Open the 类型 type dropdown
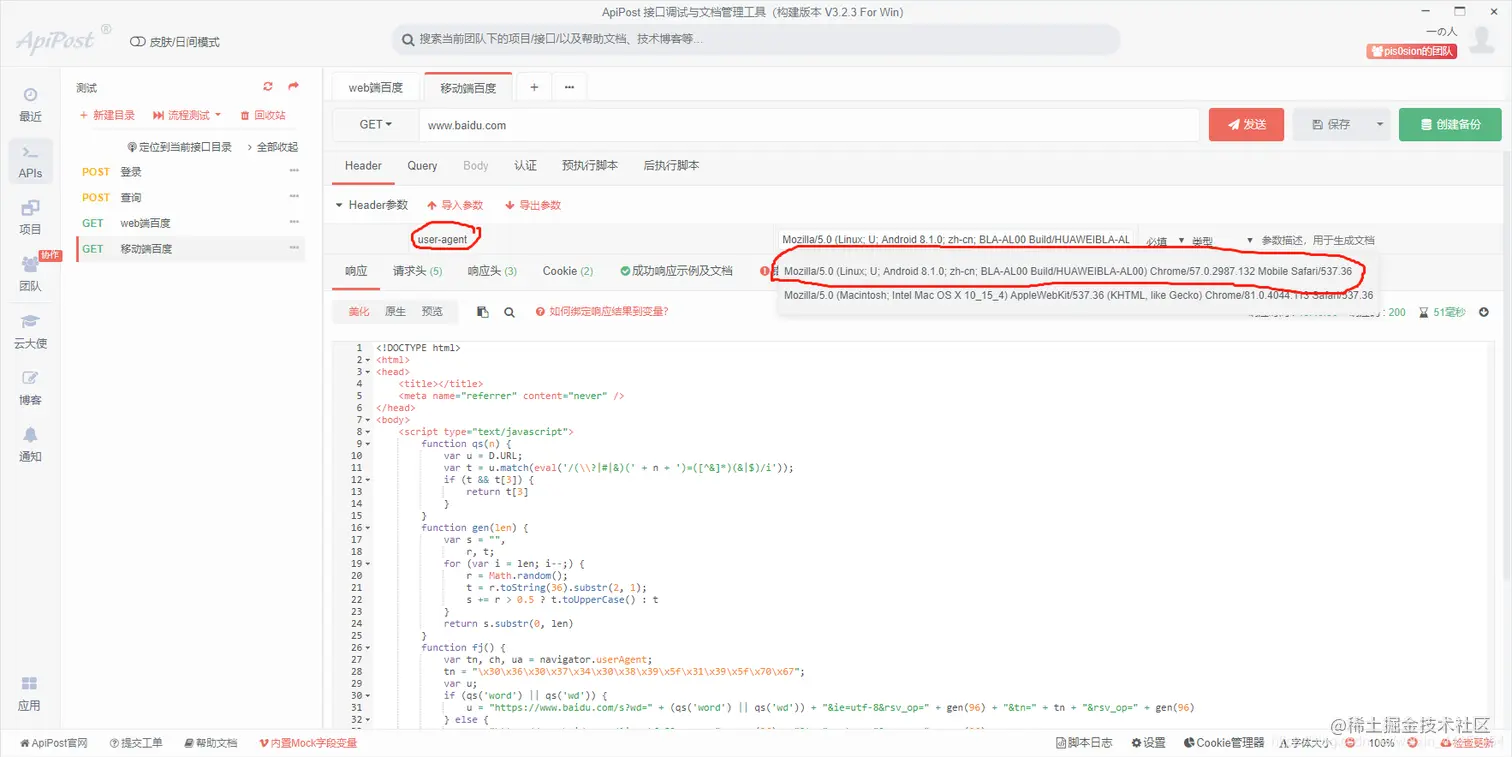 tap(1222, 241)
